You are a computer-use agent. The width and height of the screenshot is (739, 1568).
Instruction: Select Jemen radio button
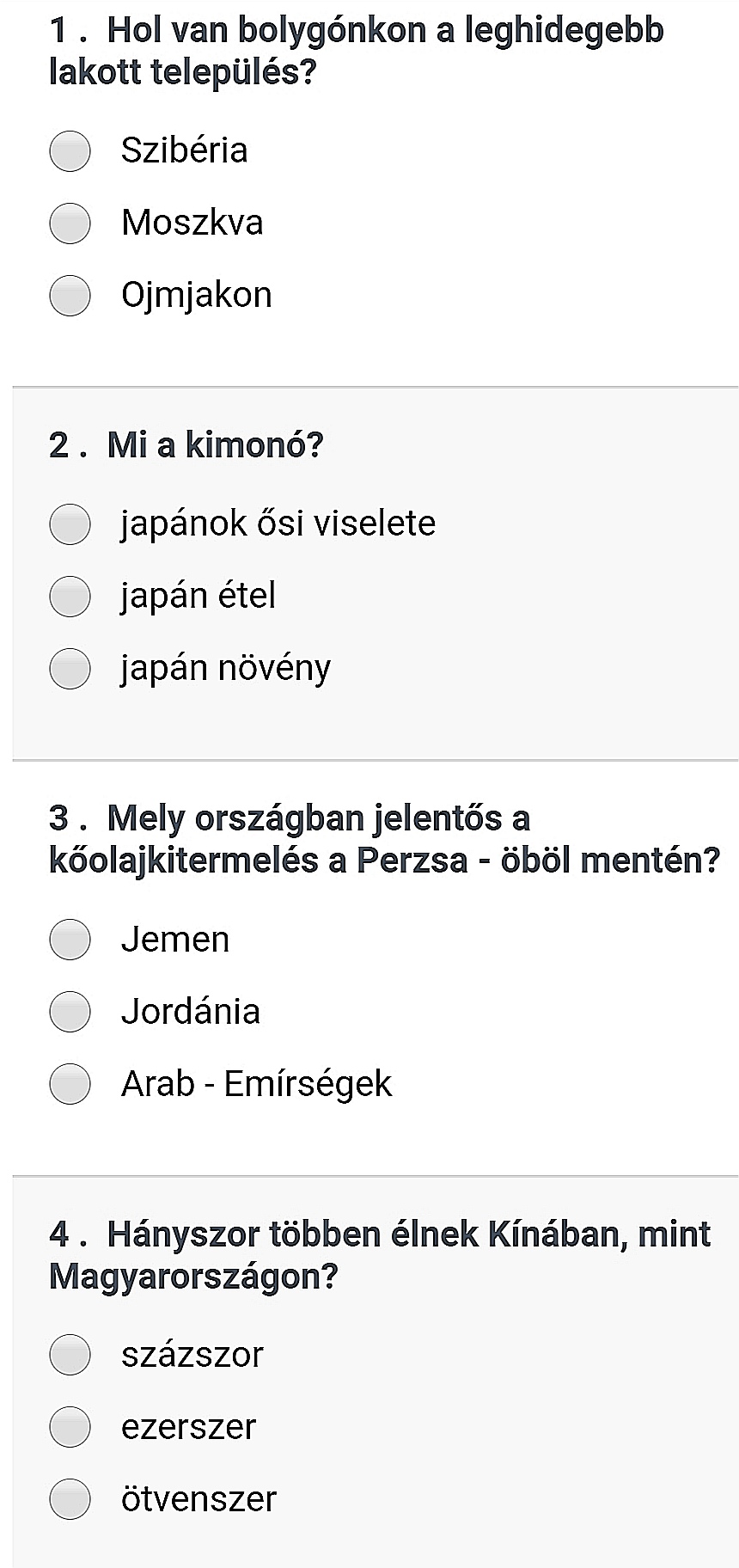70,940
